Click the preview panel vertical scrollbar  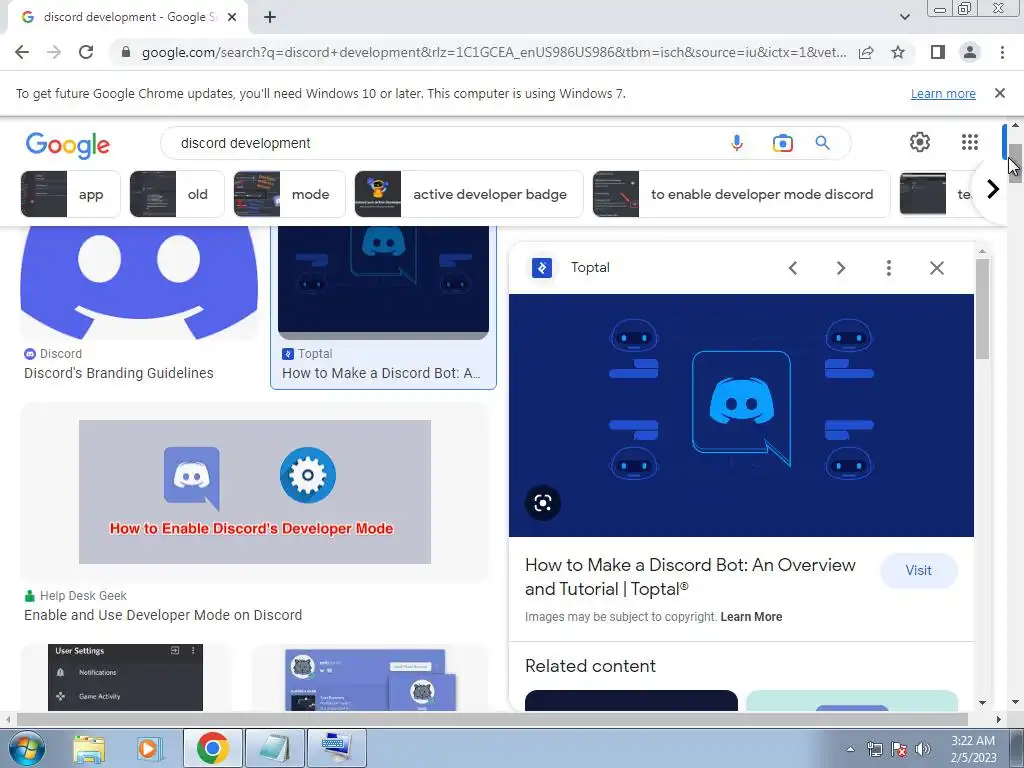982,308
